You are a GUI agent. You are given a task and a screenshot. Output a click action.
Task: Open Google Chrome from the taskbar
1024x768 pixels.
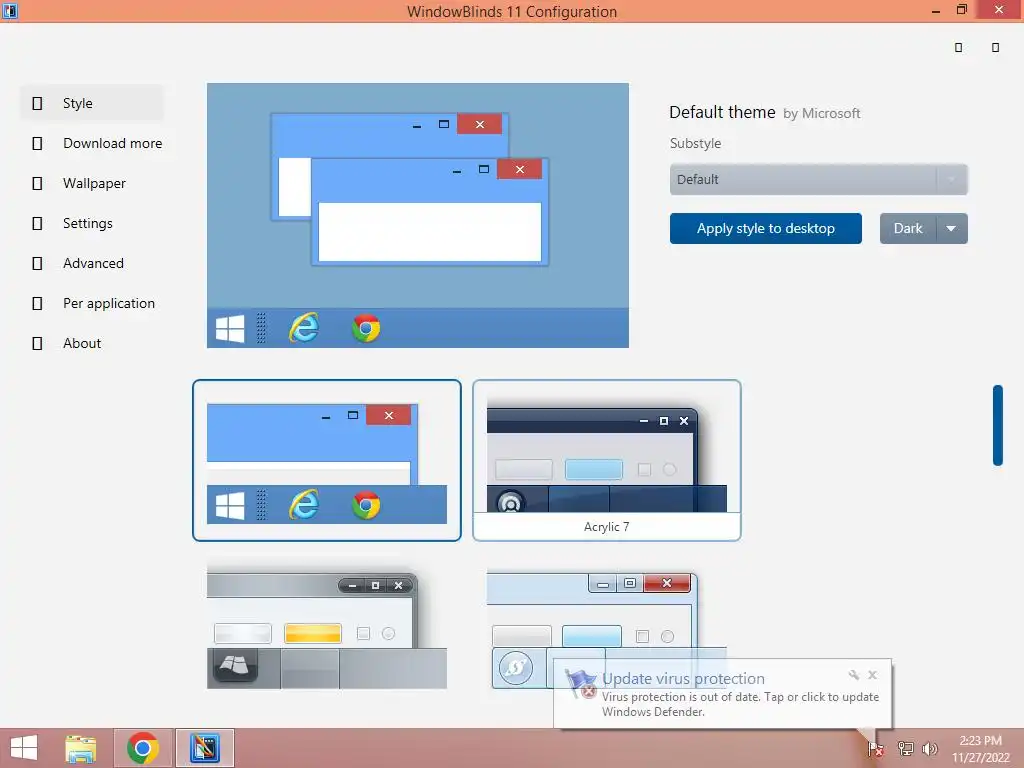pyautogui.click(x=143, y=748)
